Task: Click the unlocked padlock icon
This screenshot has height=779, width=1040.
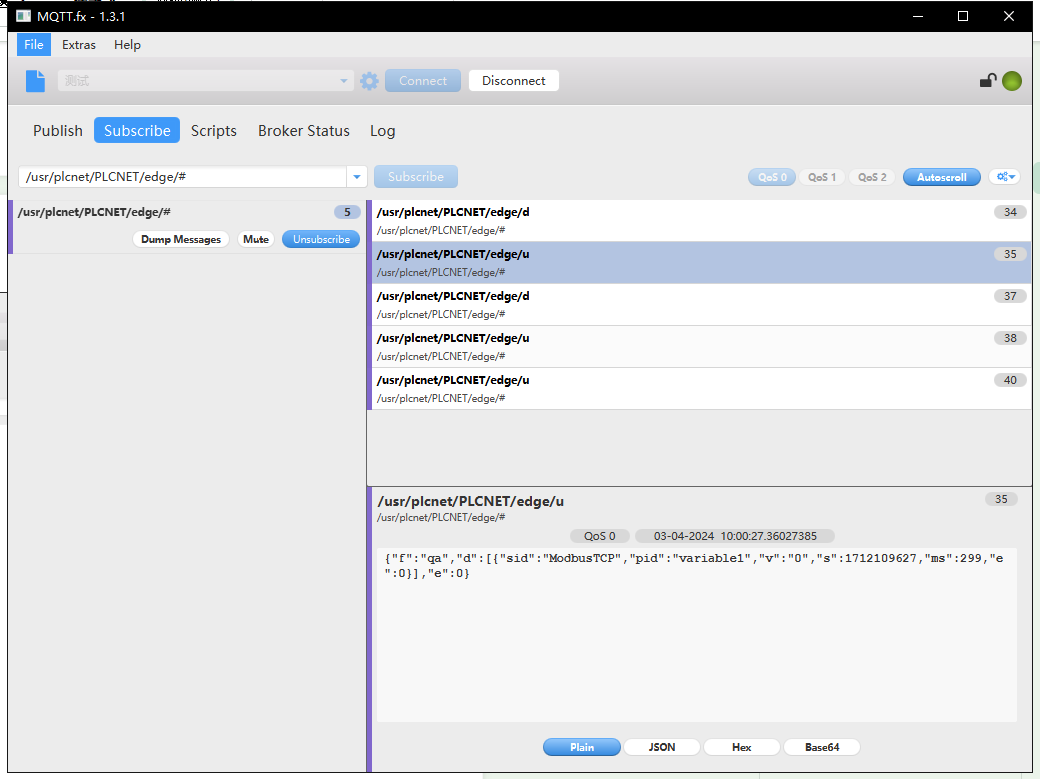Action: [x=987, y=81]
